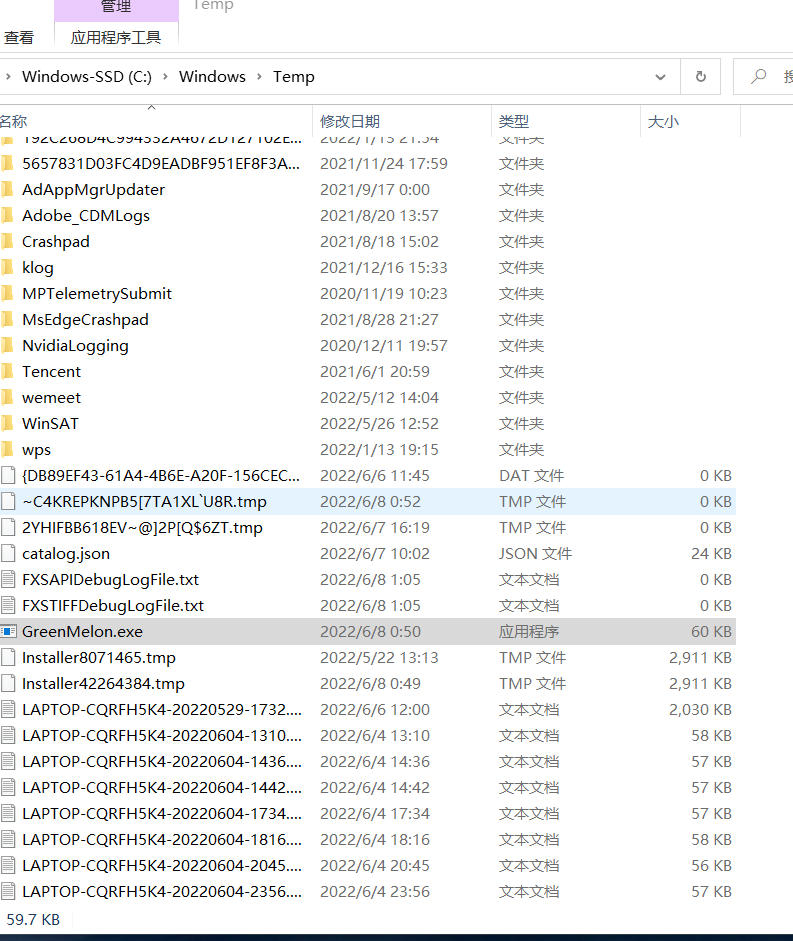Screen dimensions: 793x941
Task: Open address bar history dropdown
Action: pos(660,77)
